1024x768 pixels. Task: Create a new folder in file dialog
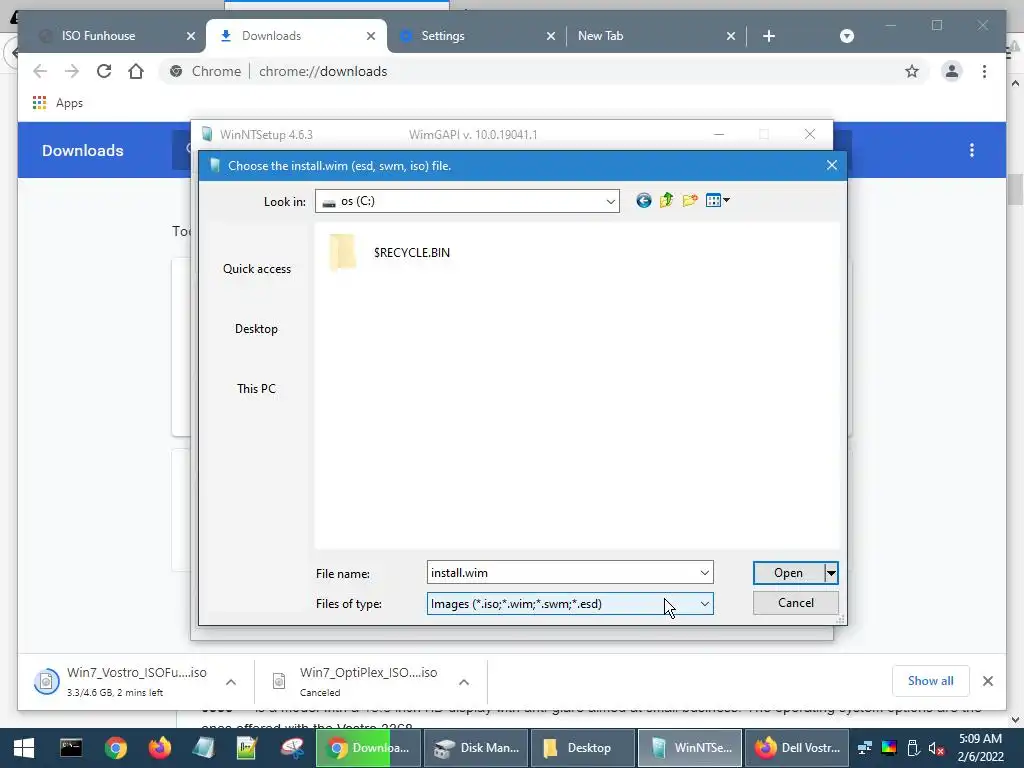pos(690,200)
